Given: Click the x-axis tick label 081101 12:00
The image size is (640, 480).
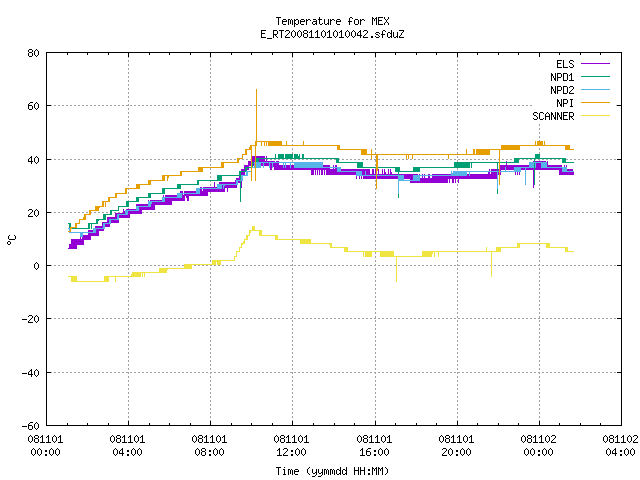Looking at the screenshot, I should [x=291, y=446].
